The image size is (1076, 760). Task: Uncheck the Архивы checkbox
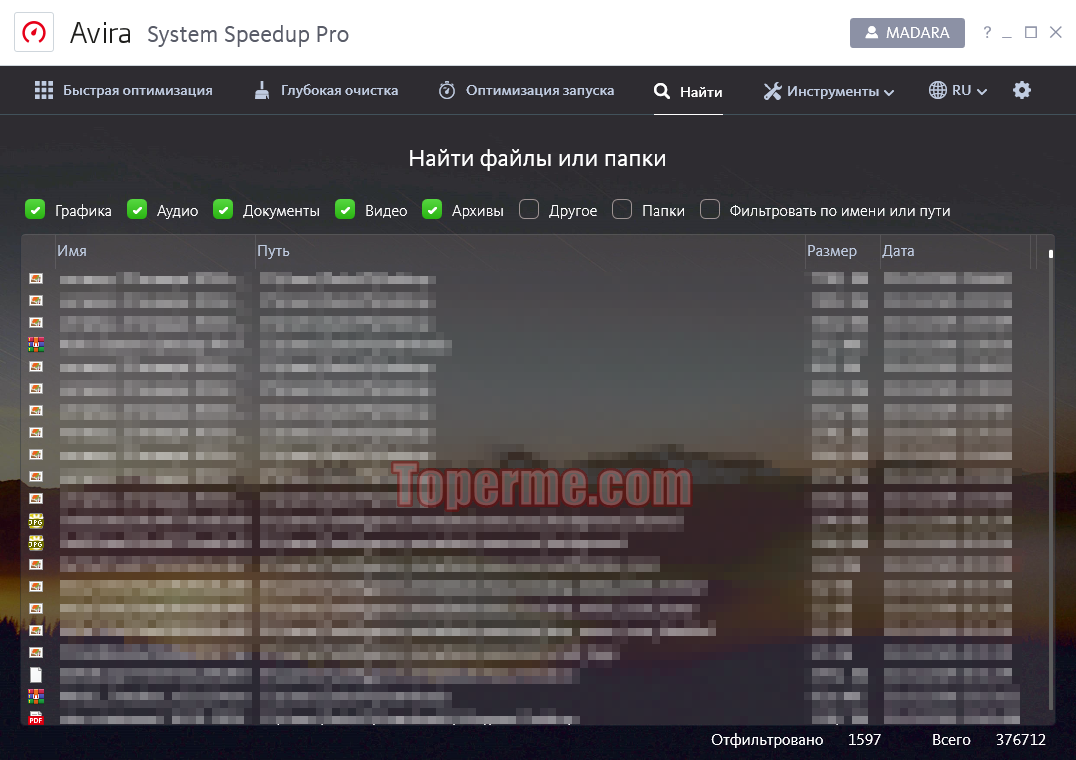432,209
